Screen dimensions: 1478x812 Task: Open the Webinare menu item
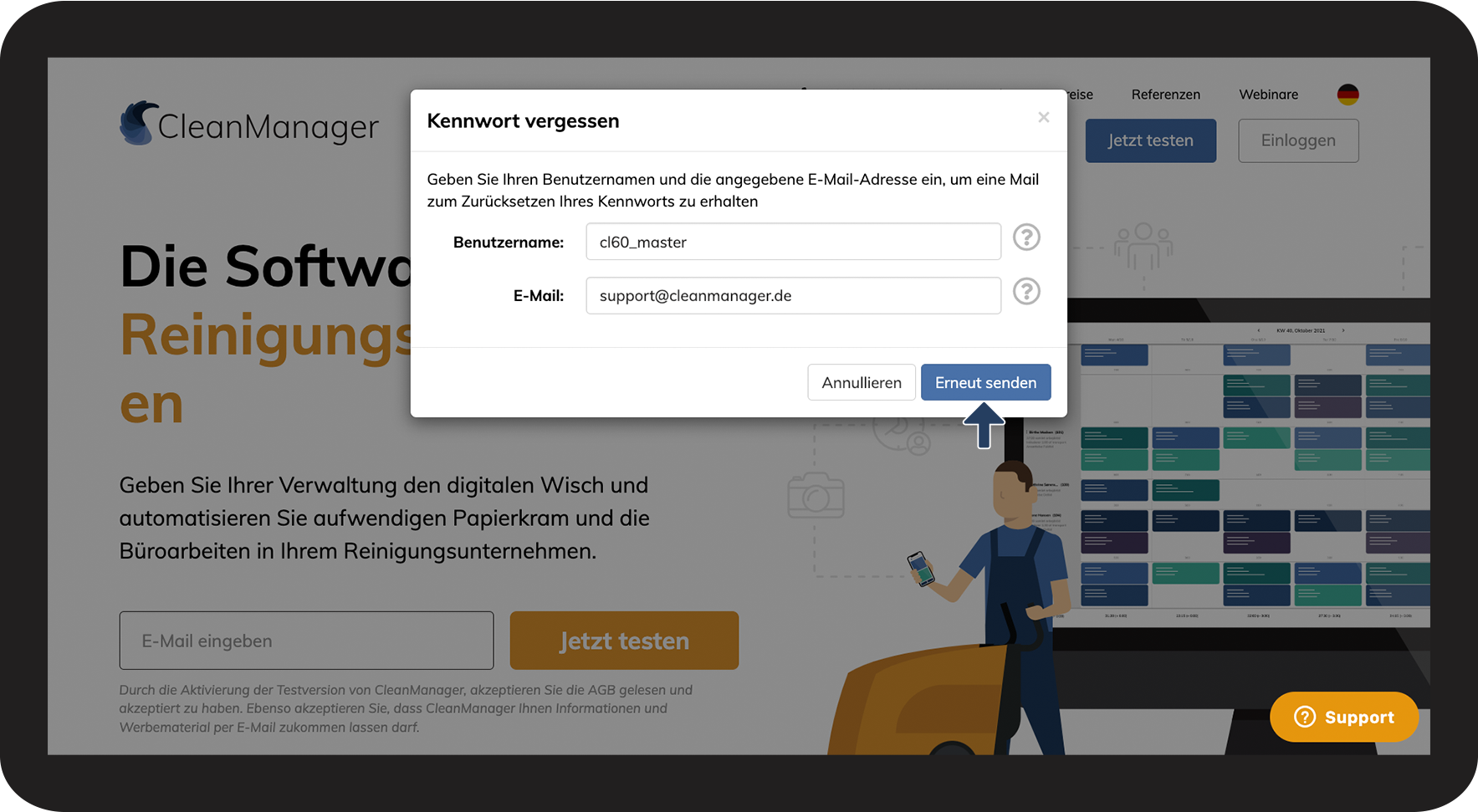coord(1268,94)
